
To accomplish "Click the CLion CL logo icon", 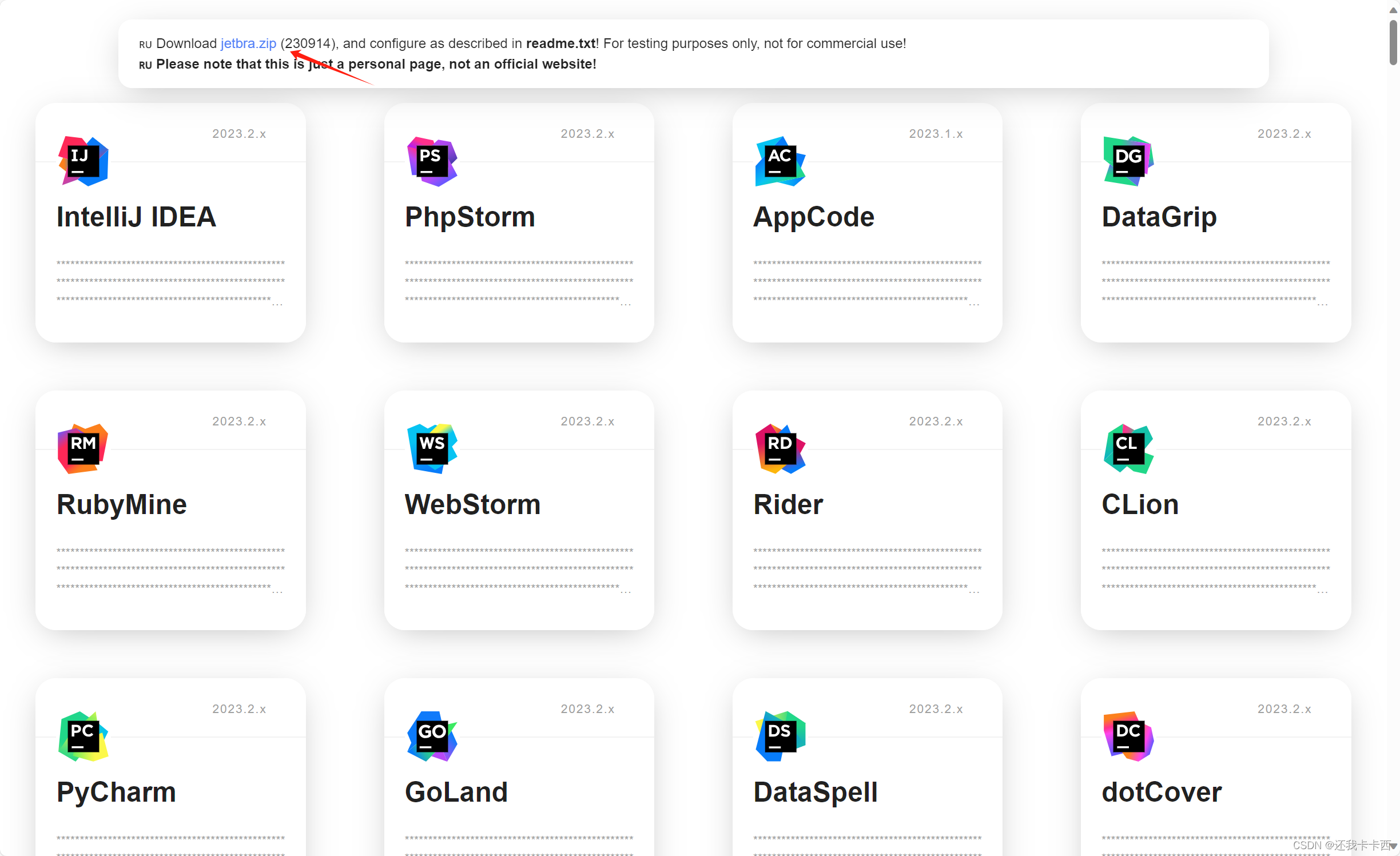I will 1128,449.
